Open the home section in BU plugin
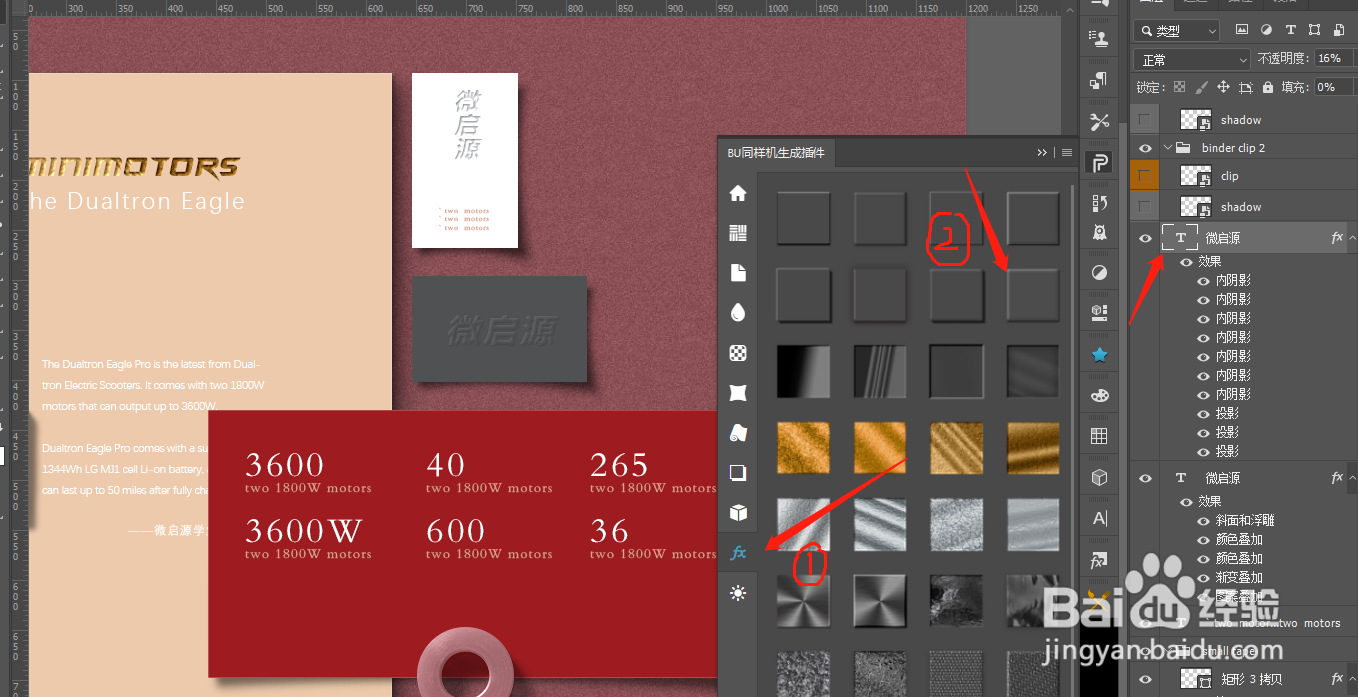This screenshot has height=697, width=1358. click(738, 193)
